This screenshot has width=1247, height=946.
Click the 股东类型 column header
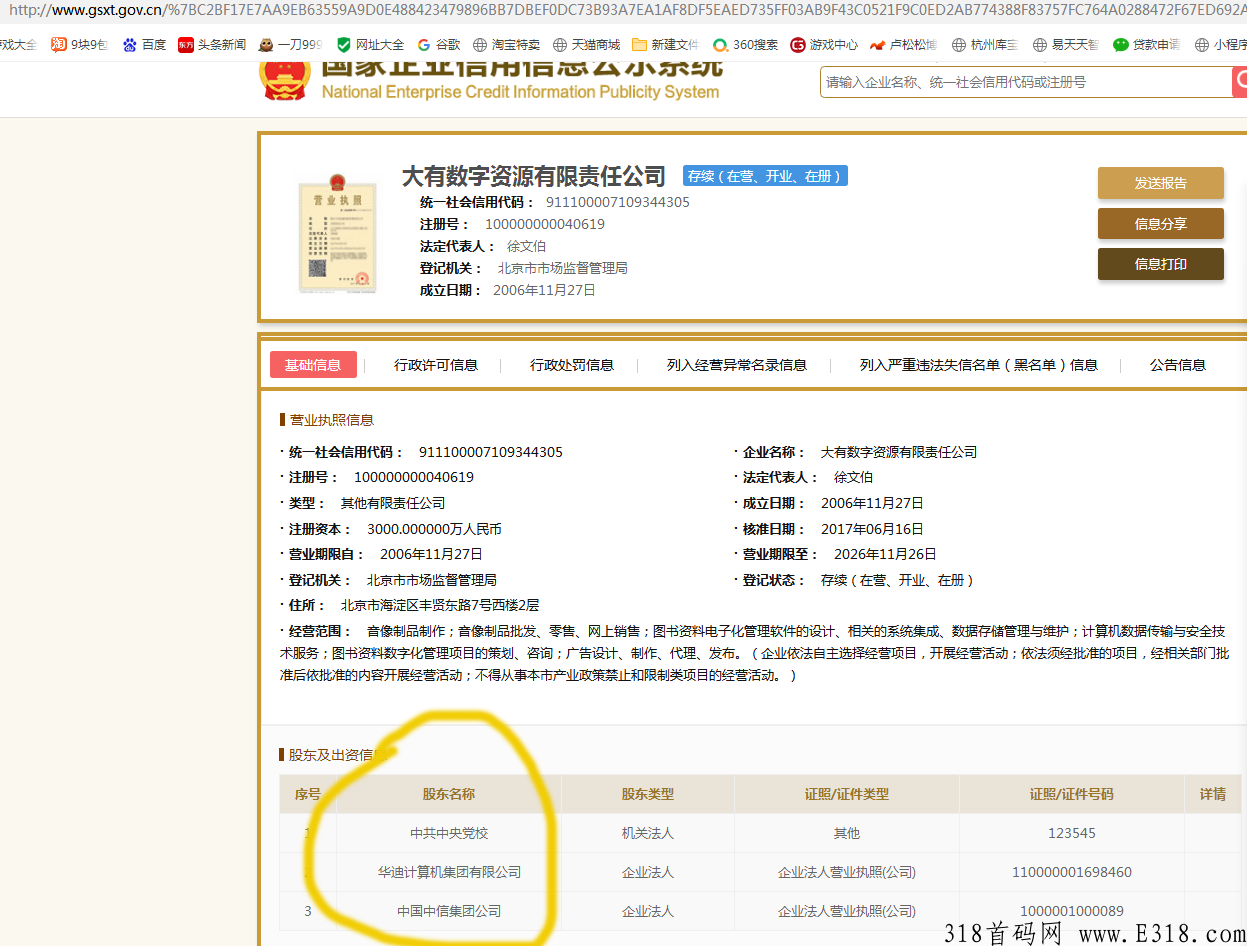point(648,794)
